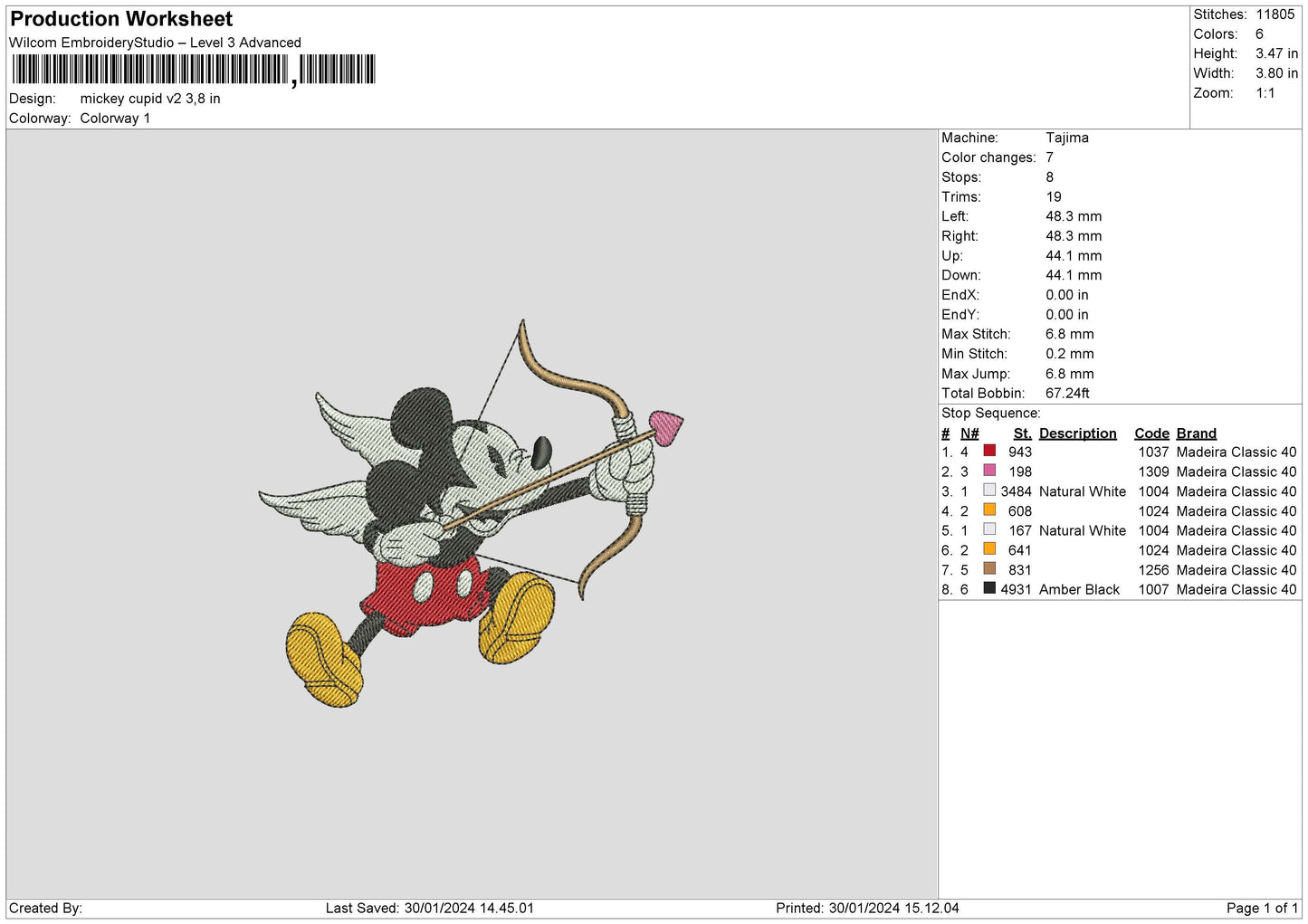
Task: Click the design name 'mickey cupid v2 3,8 in'
Action: point(150,99)
